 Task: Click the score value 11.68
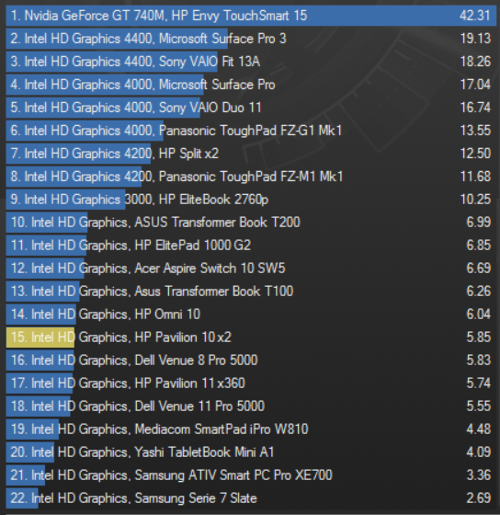pyautogui.click(x=475, y=176)
